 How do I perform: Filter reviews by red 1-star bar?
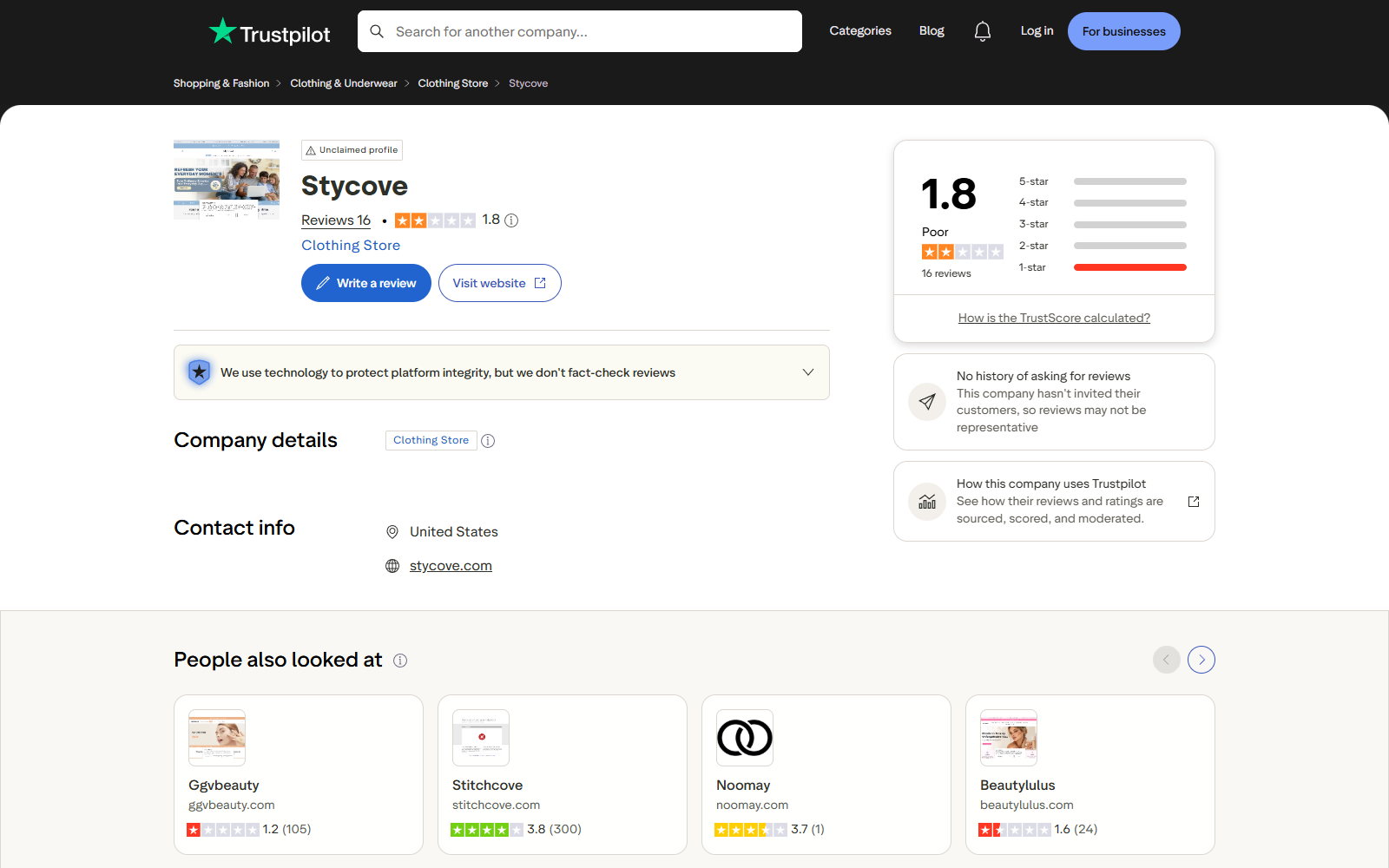click(1130, 267)
